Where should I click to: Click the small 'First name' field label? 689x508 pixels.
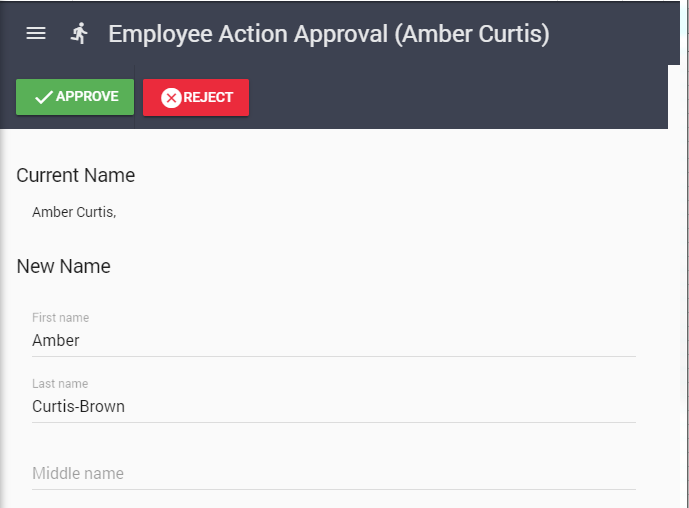click(x=60, y=318)
